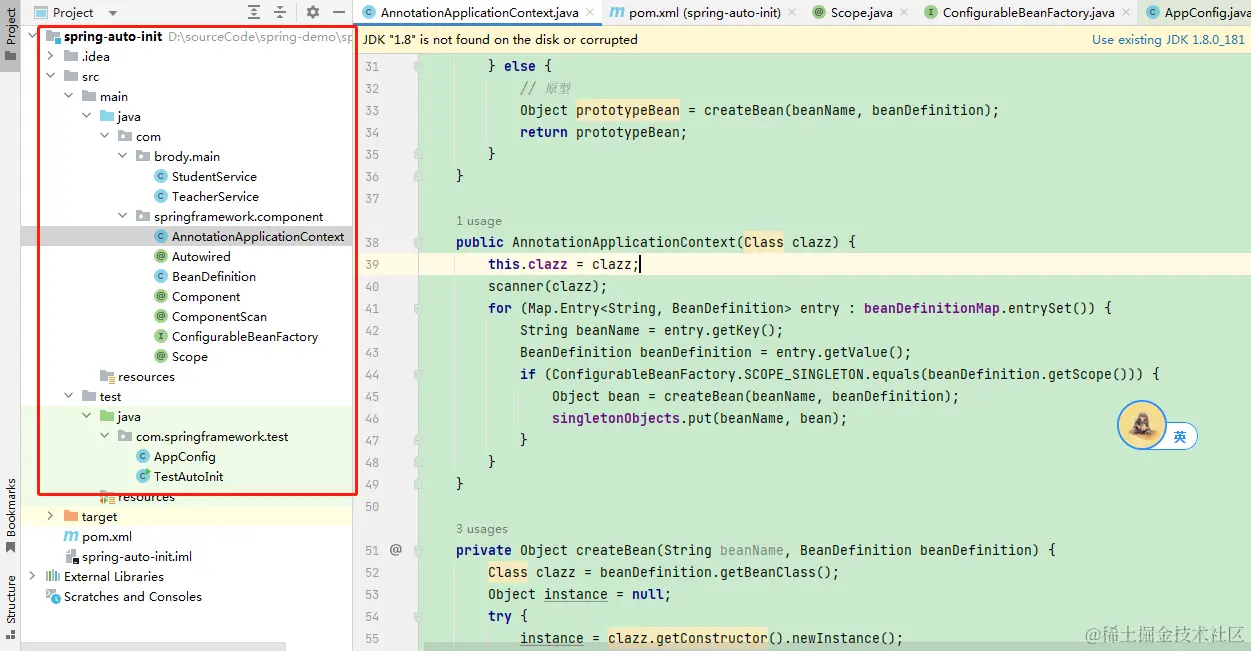The width and height of the screenshot is (1251, 651).
Task: Collapse the main folder arrow
Action: pos(68,97)
